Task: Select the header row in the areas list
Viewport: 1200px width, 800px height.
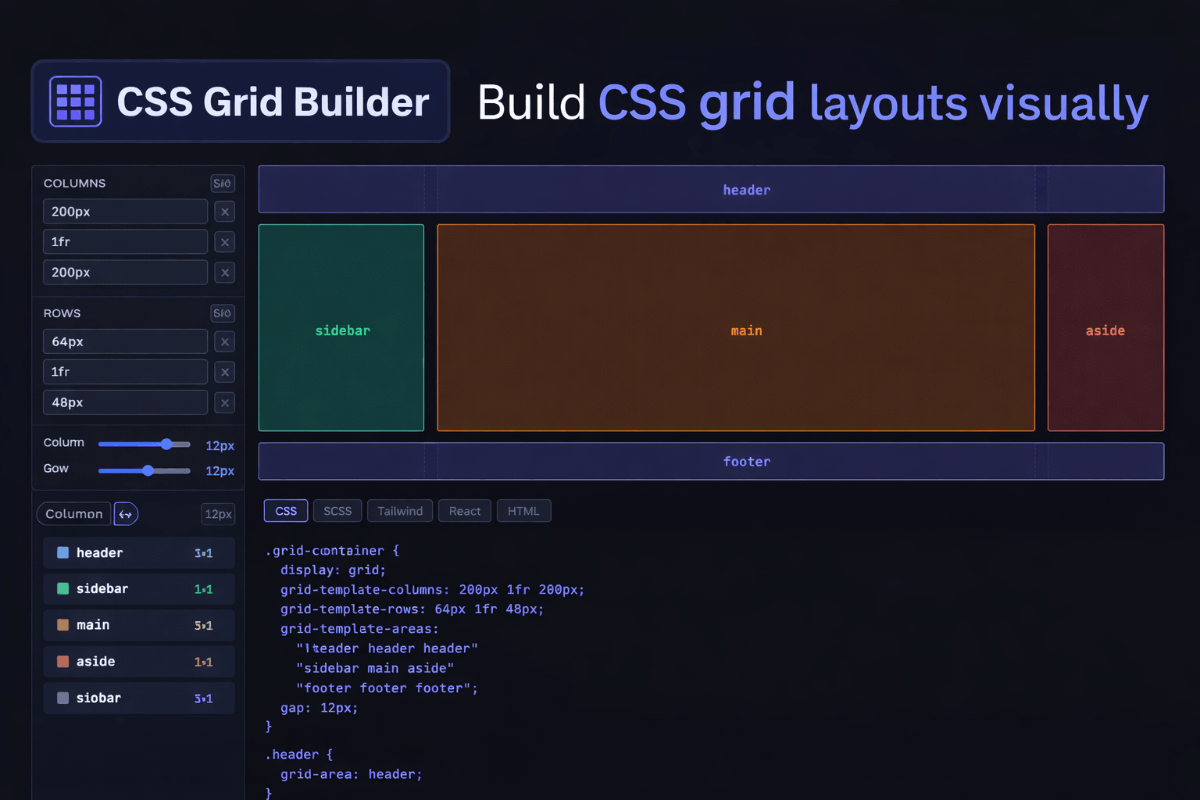Action: click(139, 553)
